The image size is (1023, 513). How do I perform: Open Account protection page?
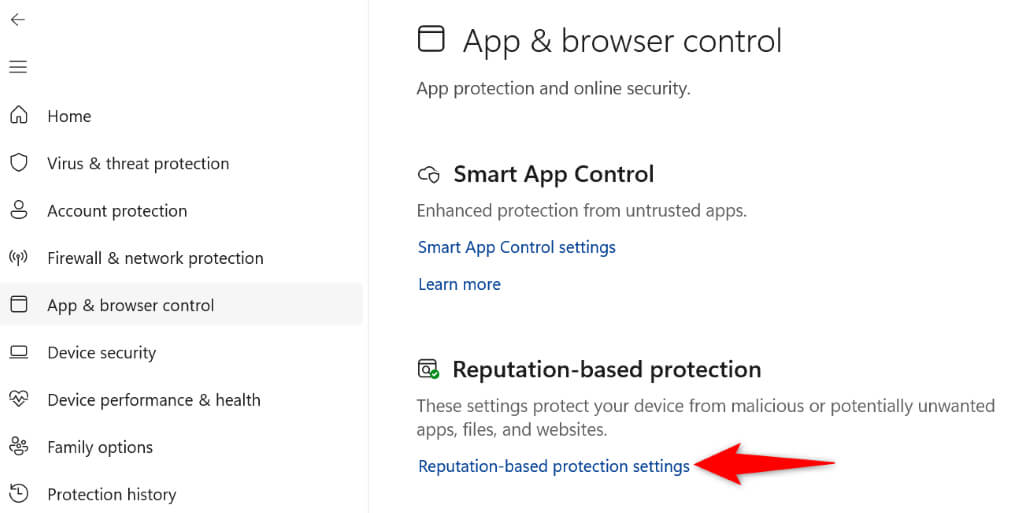coord(117,211)
